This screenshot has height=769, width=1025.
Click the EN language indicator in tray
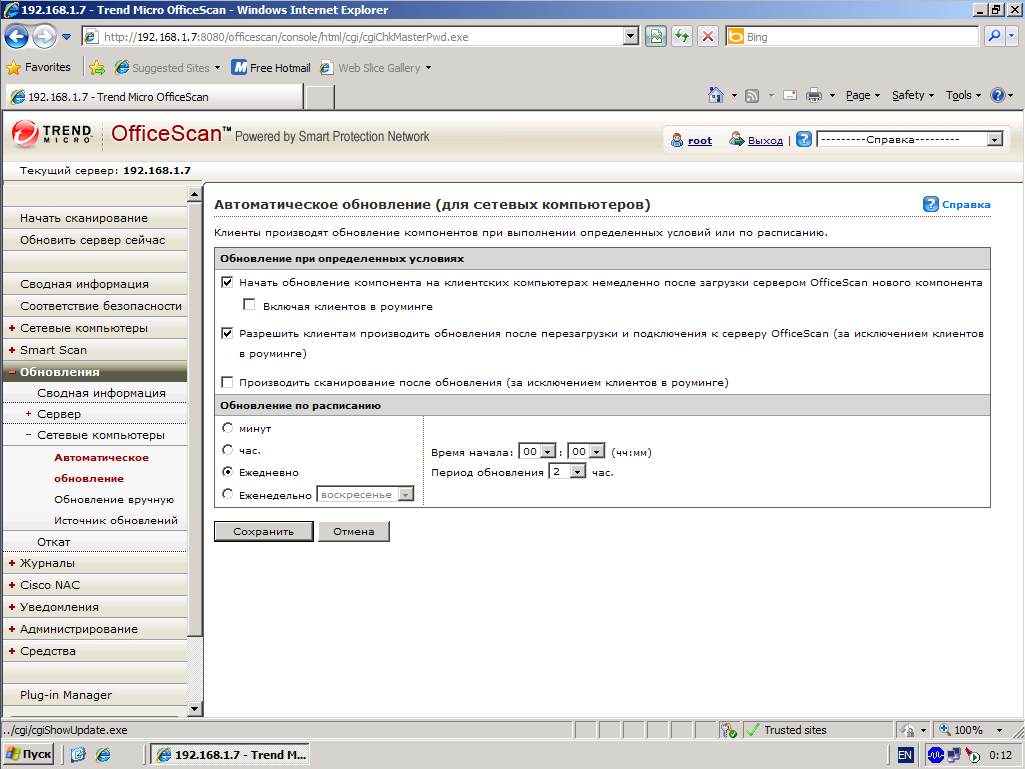[x=905, y=755]
